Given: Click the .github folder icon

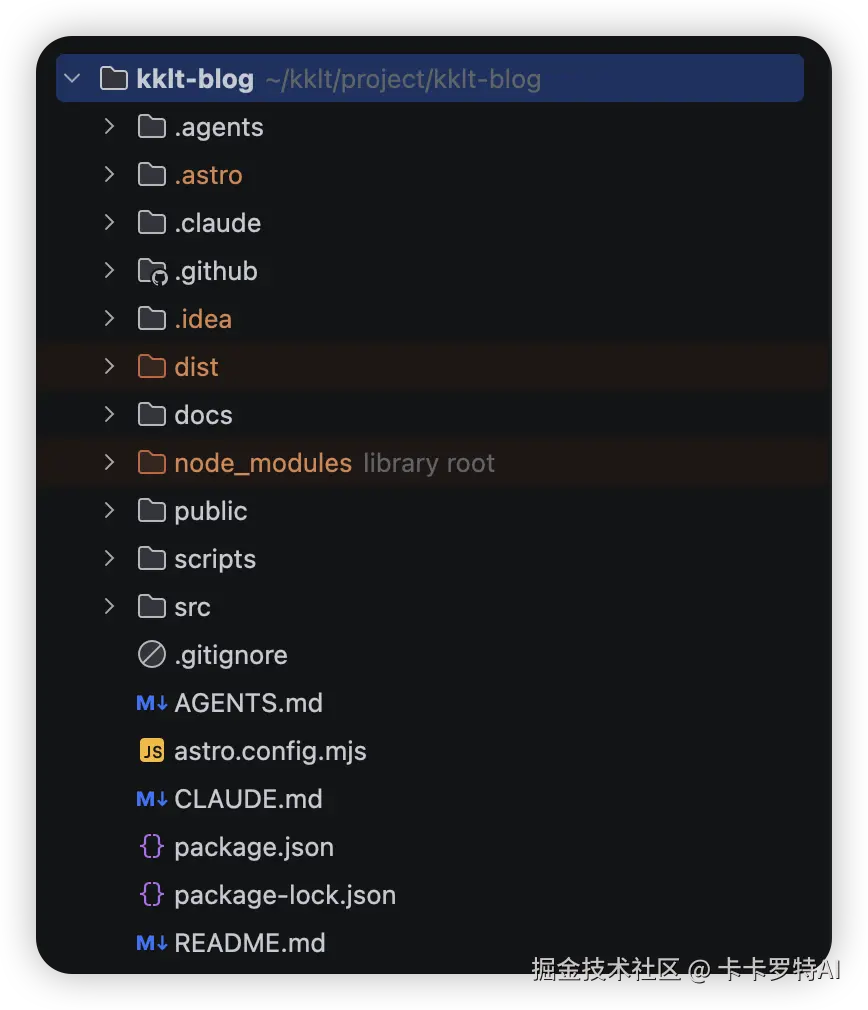Looking at the screenshot, I should (x=153, y=271).
